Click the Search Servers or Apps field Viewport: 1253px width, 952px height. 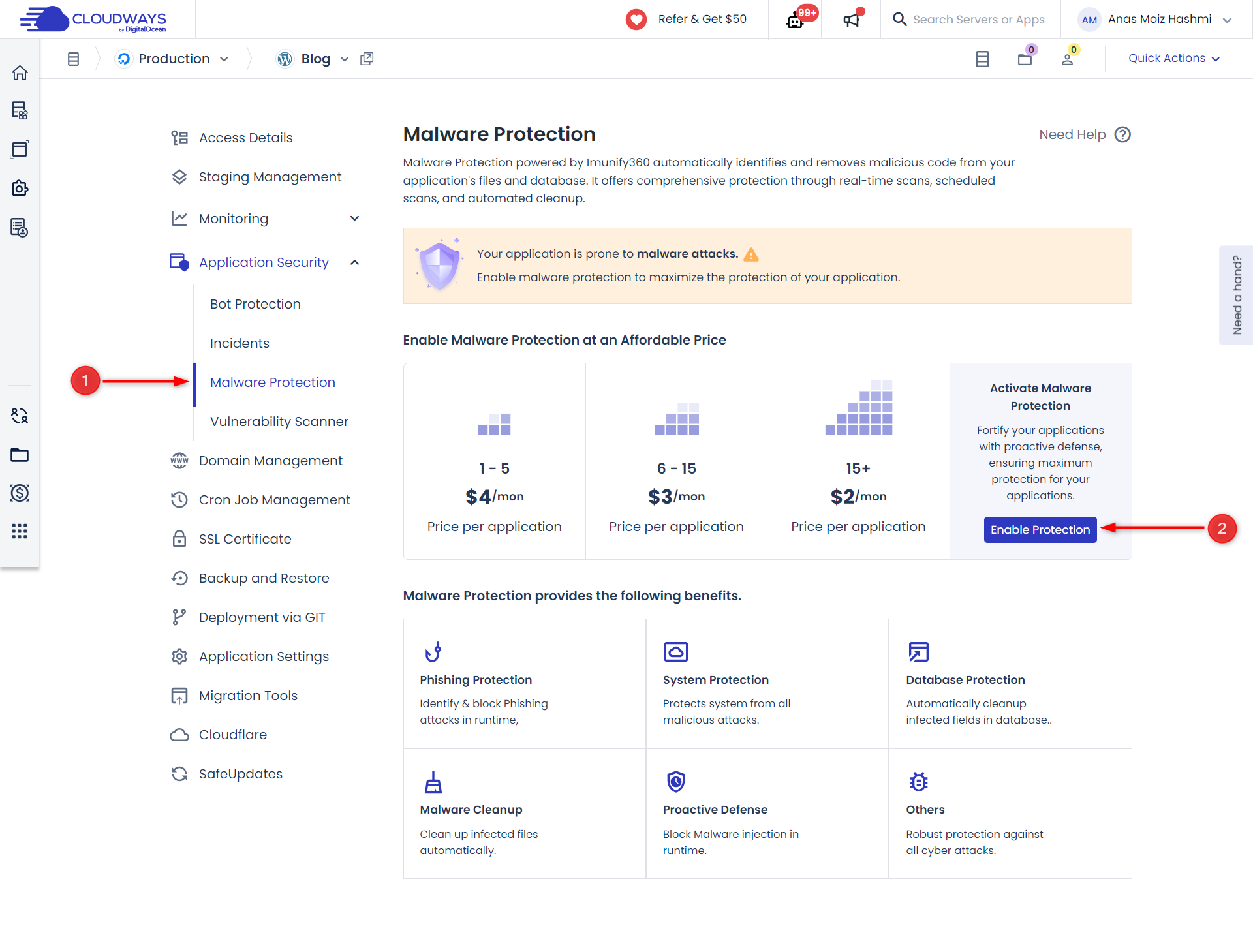tap(978, 20)
